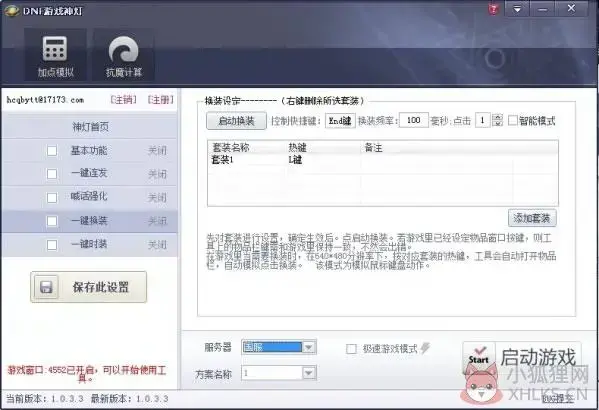Click the 关闭 status next to 一键时装
This screenshot has height=410, width=599.
pos(157,245)
